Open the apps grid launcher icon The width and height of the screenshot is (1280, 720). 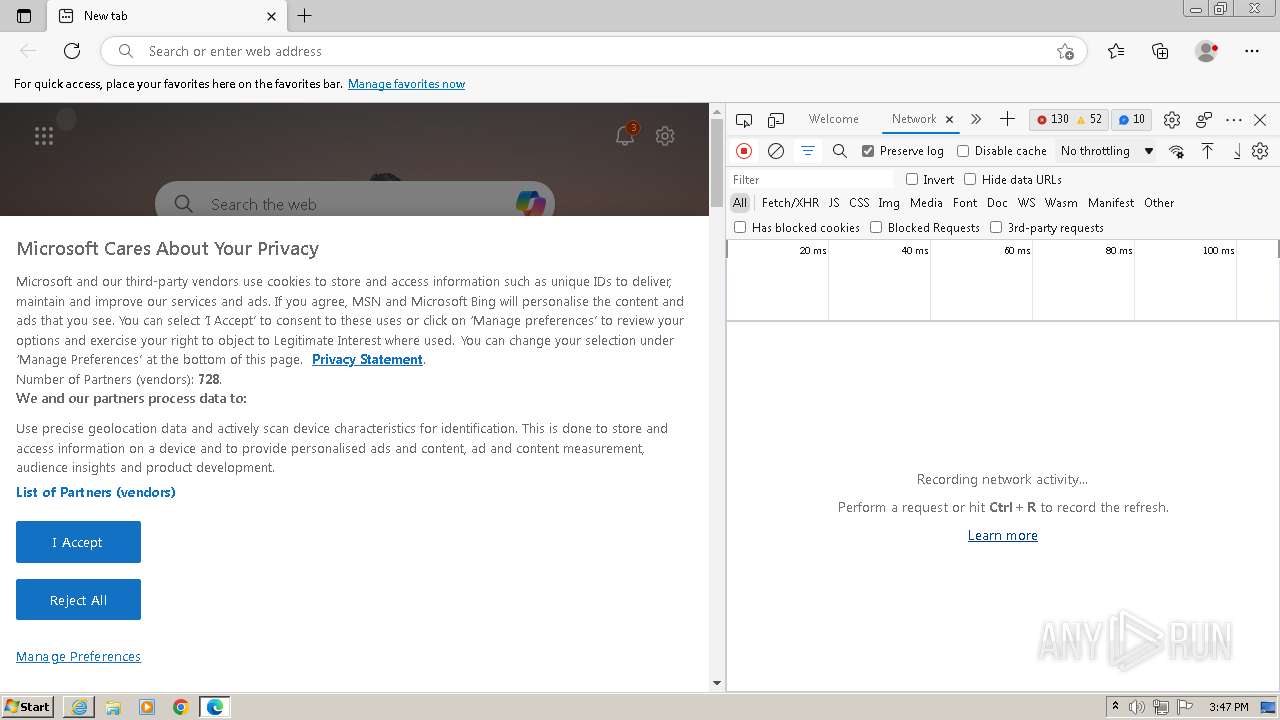pos(44,137)
